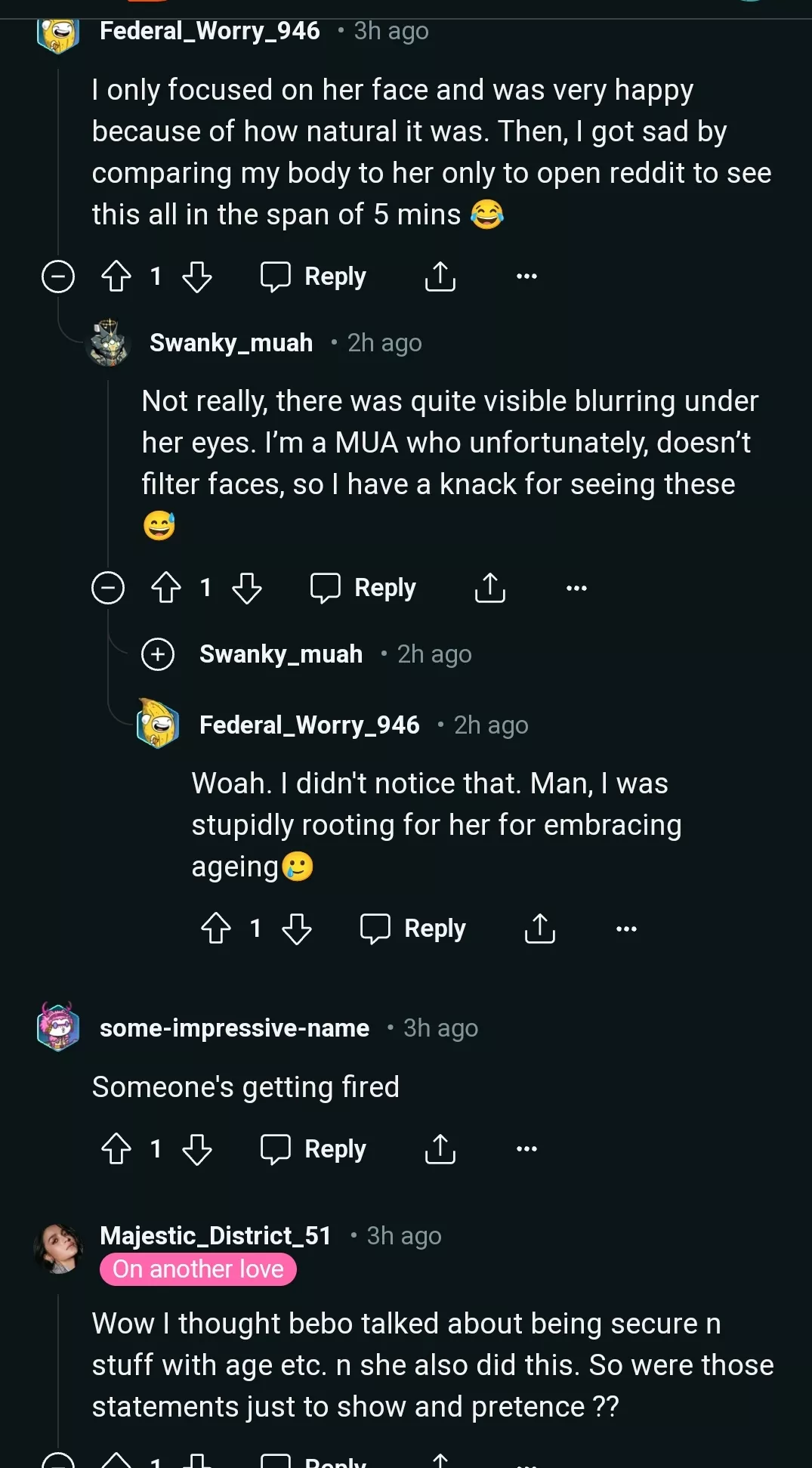
Task: Collapse Federal_Worry_946's top comment thread
Action: pos(58,277)
